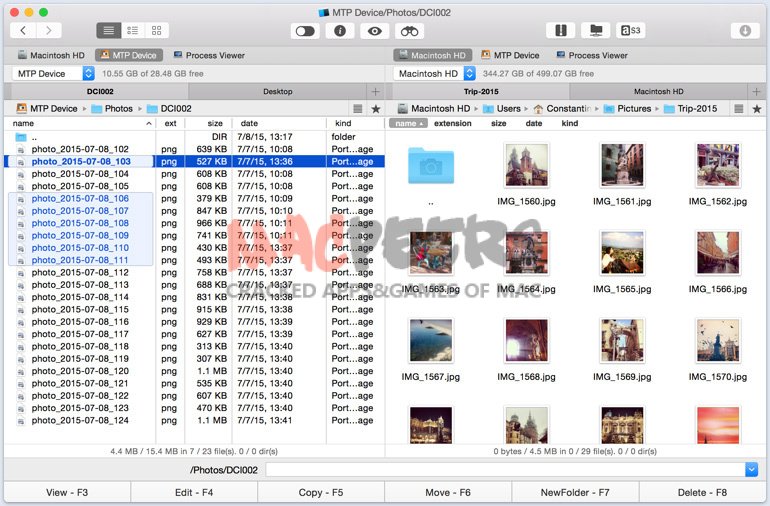Switch to full list view mode
The height and width of the screenshot is (506, 770).
pyautogui.click(x=109, y=31)
